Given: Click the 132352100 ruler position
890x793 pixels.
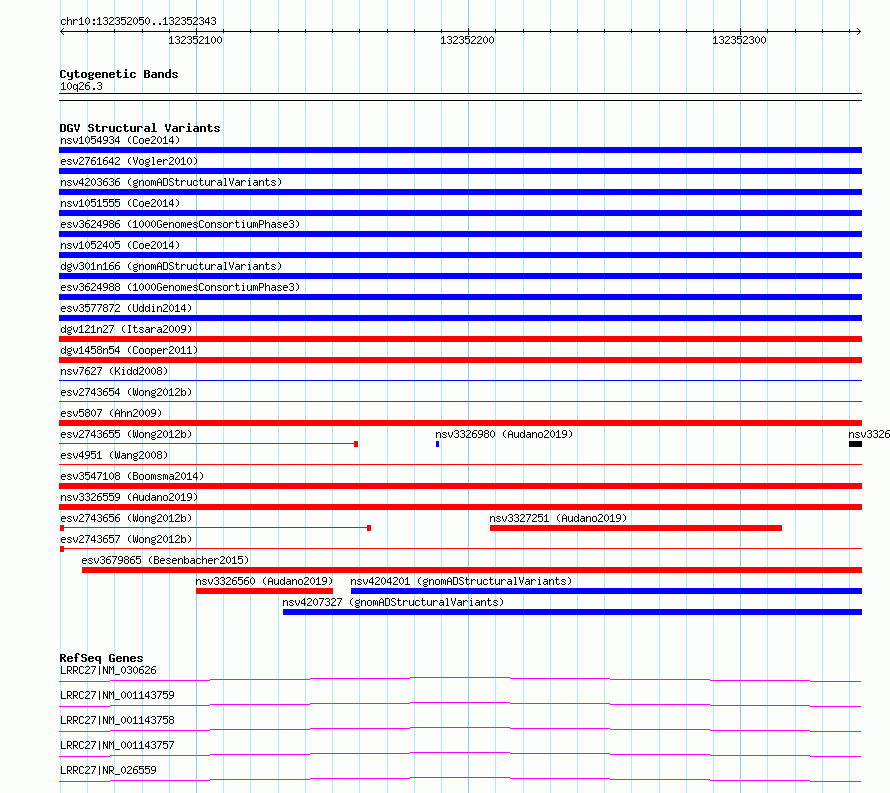Looking at the screenshot, I should click(x=195, y=40).
